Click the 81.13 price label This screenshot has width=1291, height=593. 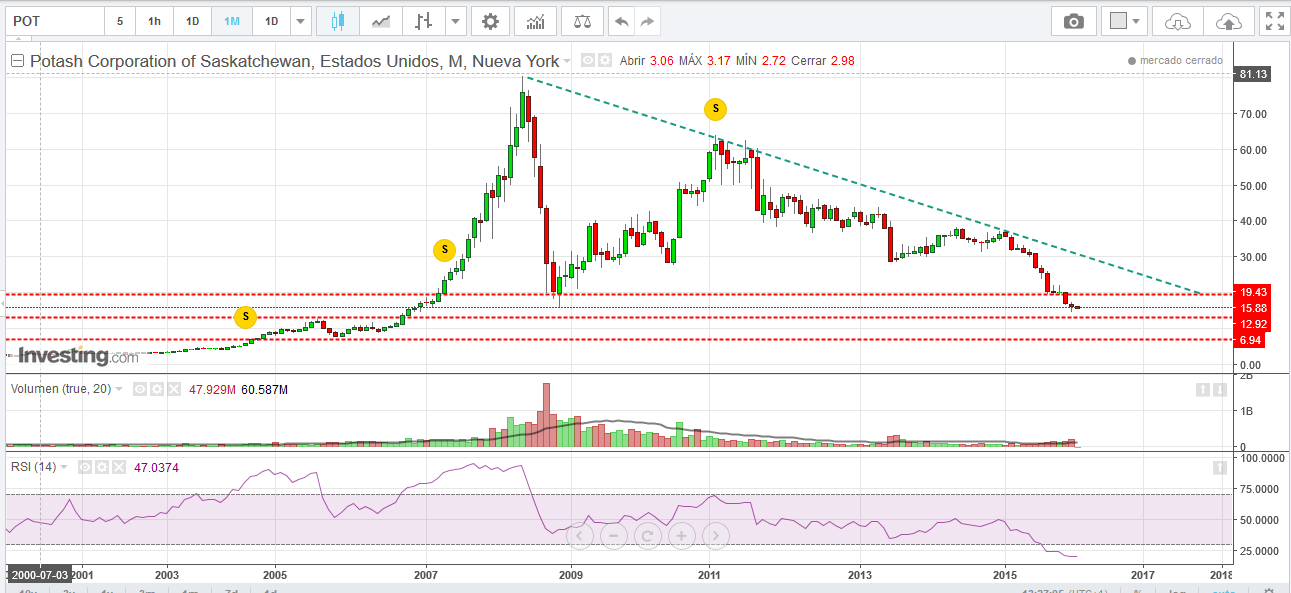point(1253,74)
